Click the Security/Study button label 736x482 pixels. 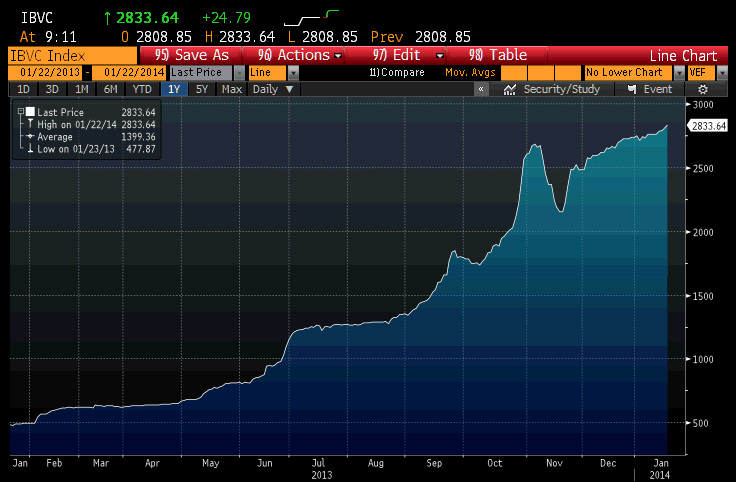[561, 89]
